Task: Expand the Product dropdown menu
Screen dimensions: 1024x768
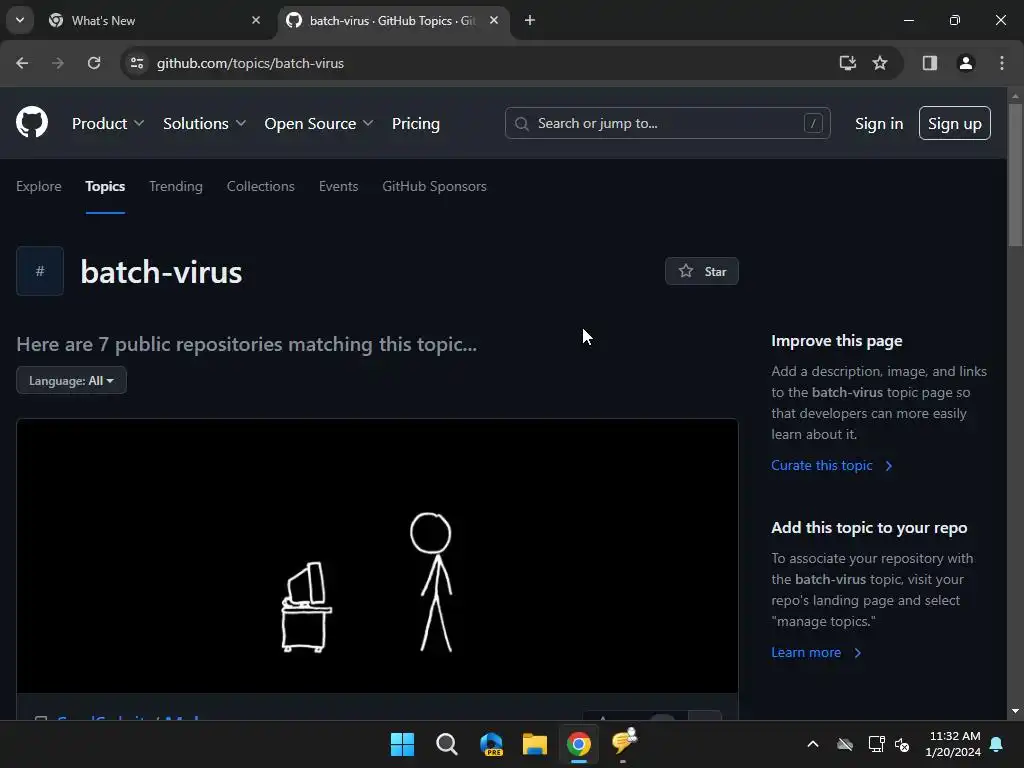Action: [108, 123]
